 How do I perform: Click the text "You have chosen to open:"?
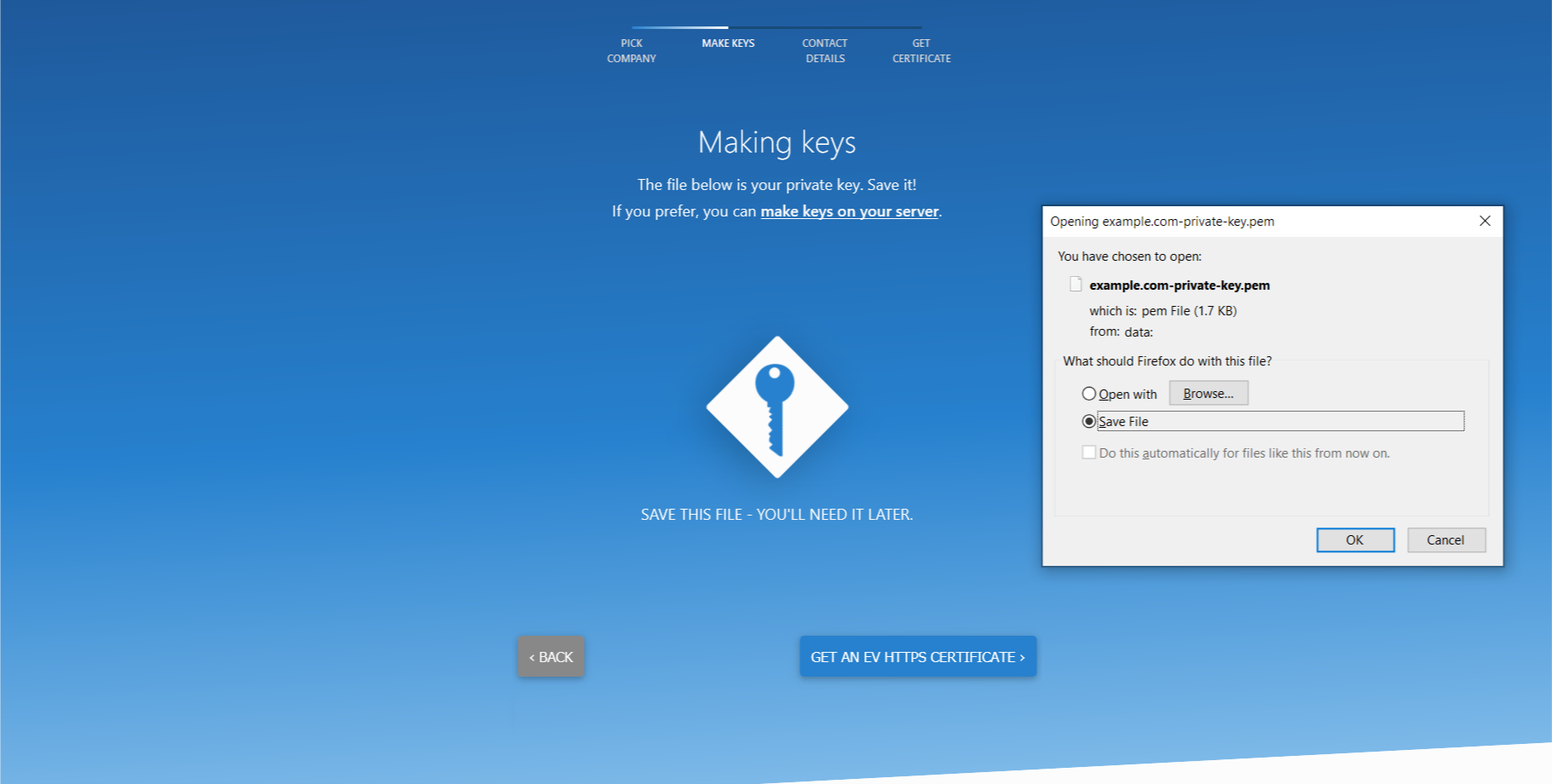click(1129, 257)
